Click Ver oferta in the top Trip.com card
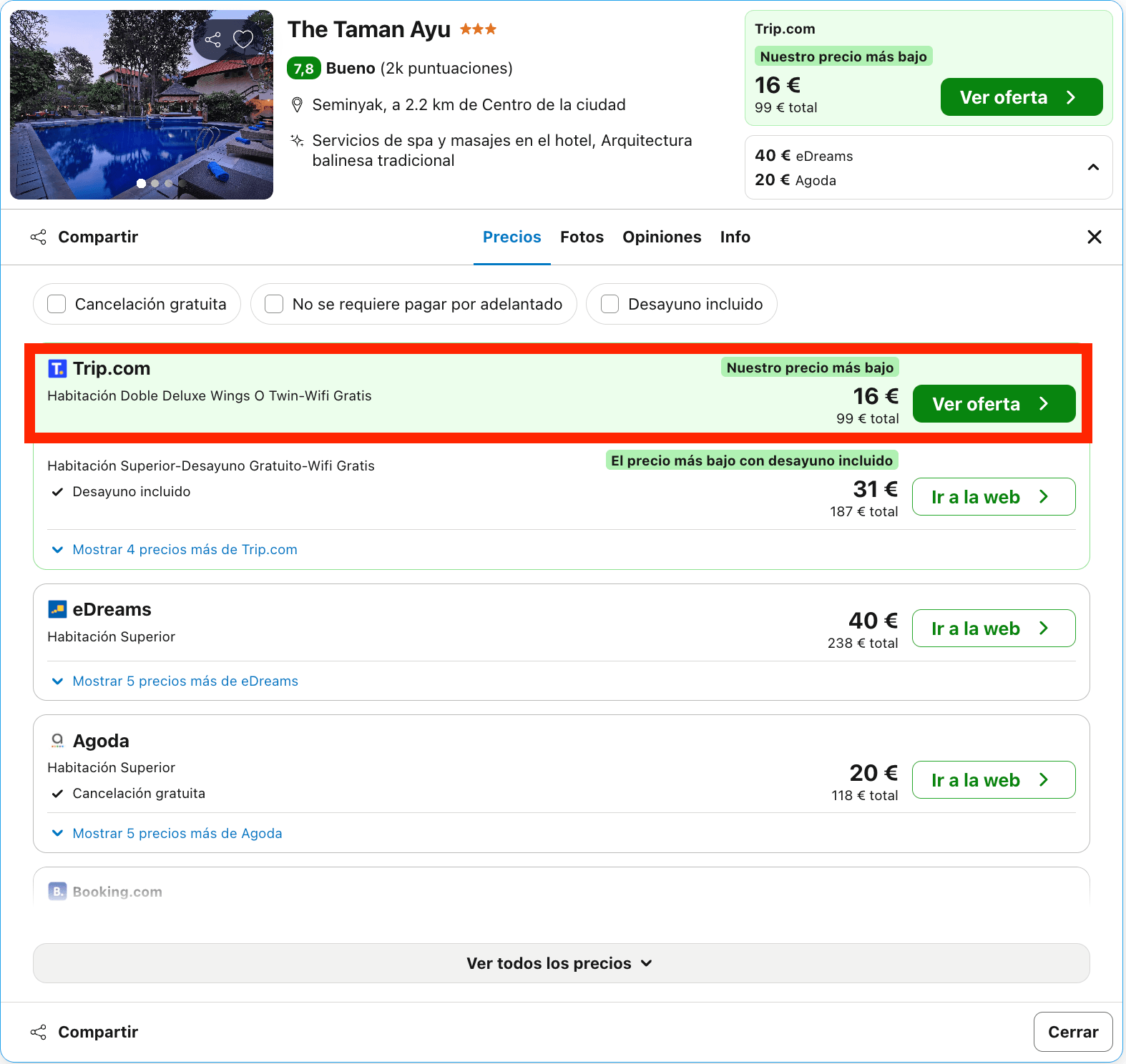Image resolution: width=1126 pixels, height=1064 pixels. [1022, 97]
